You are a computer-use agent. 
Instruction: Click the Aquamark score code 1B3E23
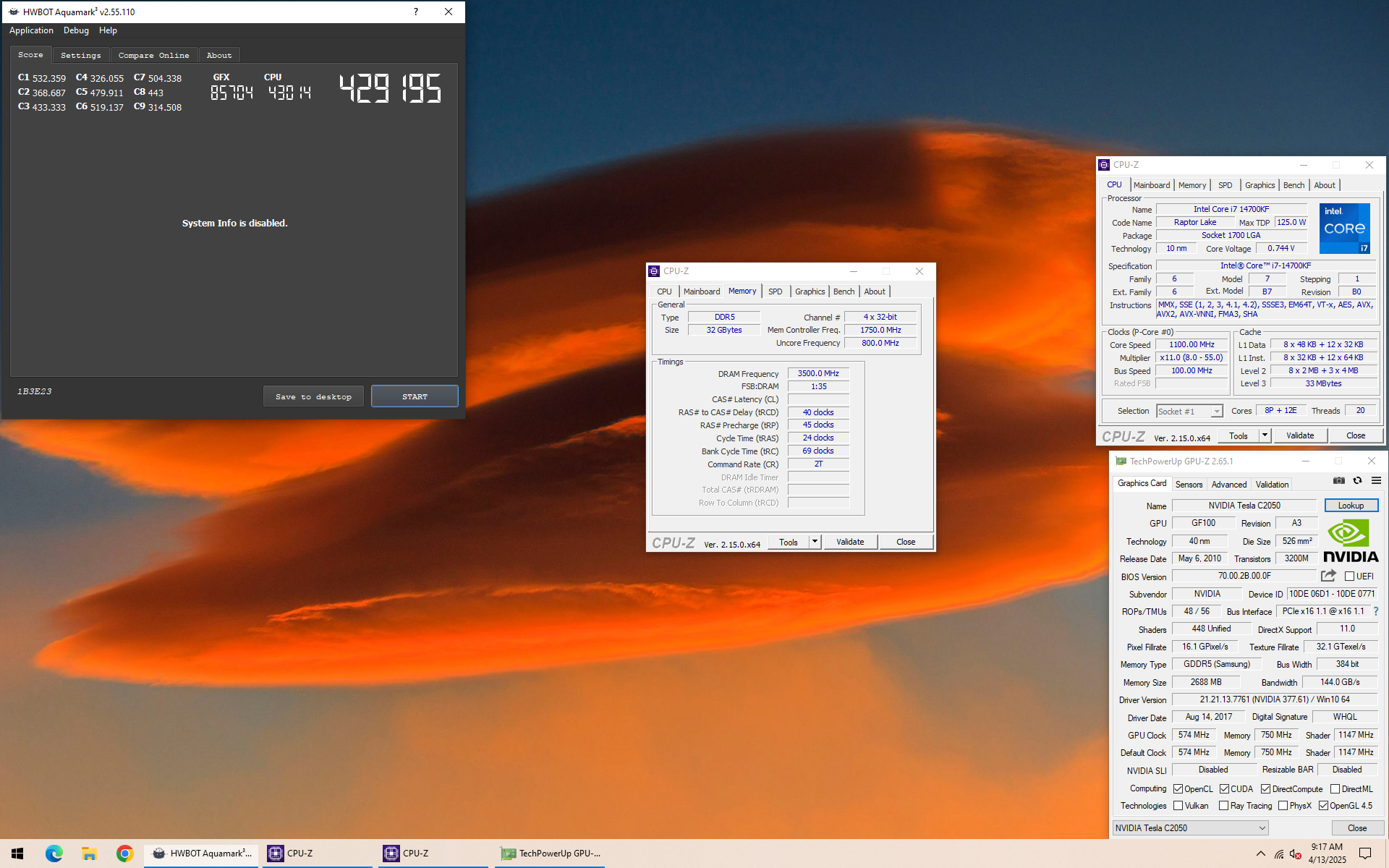click(x=35, y=391)
